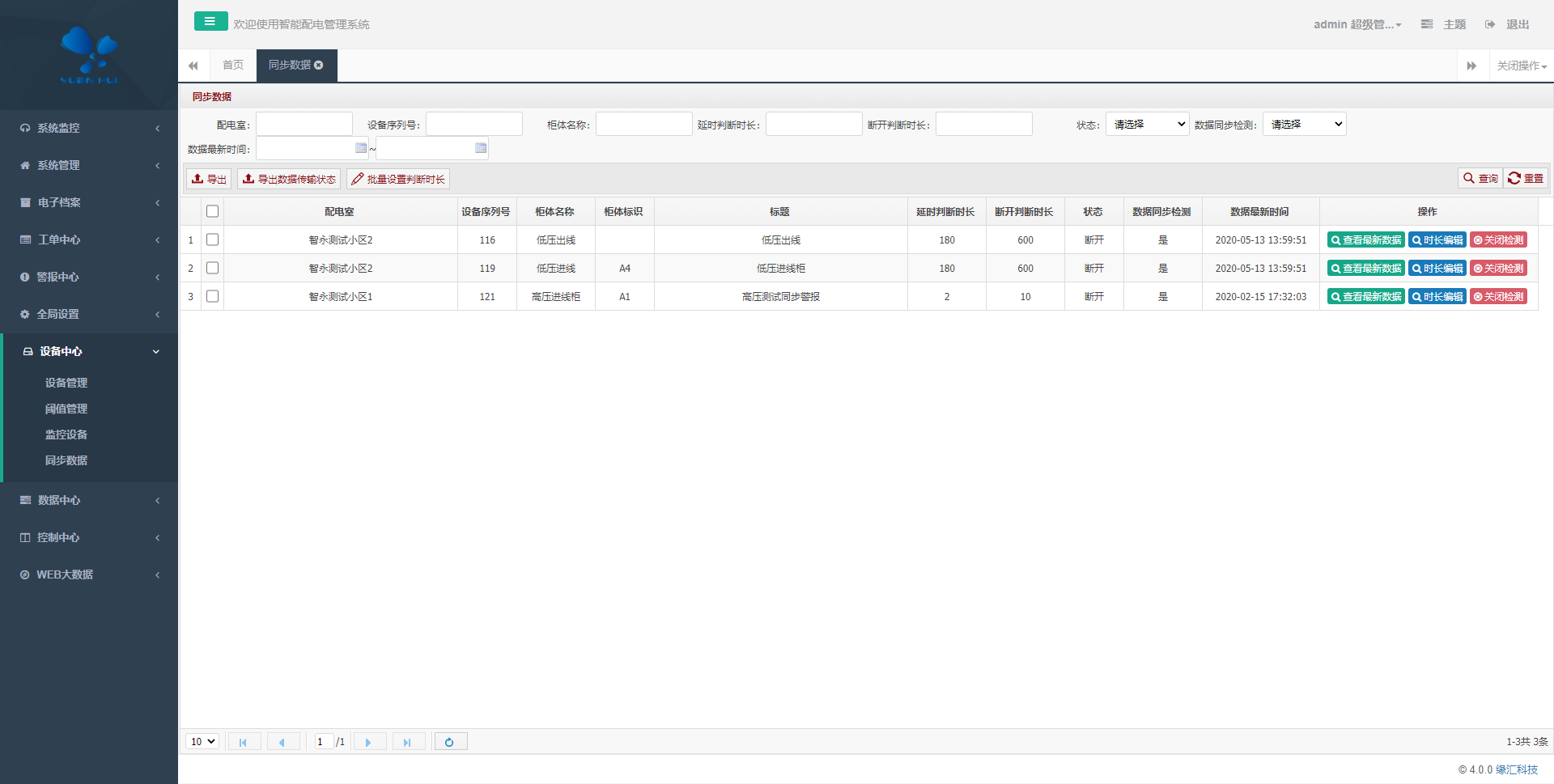
Task: Click the right double-arrow tab scroll icon
Action: click(1471, 66)
